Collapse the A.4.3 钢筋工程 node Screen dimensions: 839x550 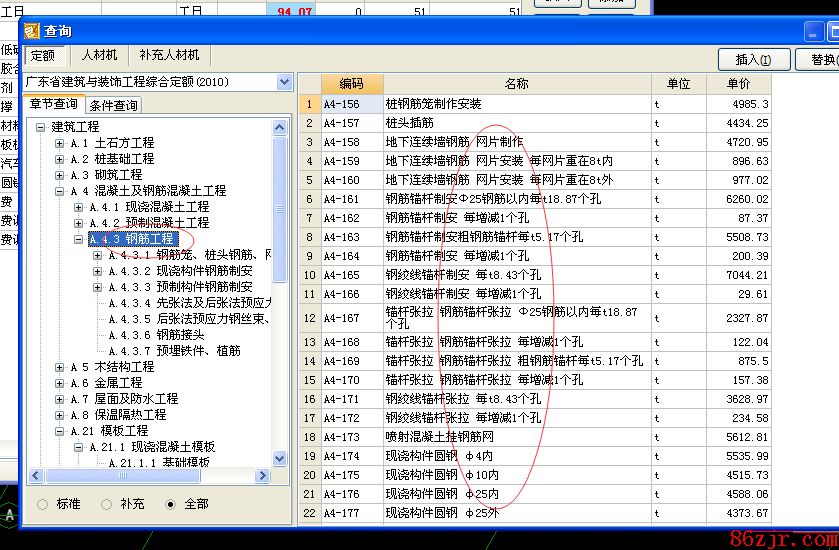pyautogui.click(x=79, y=239)
